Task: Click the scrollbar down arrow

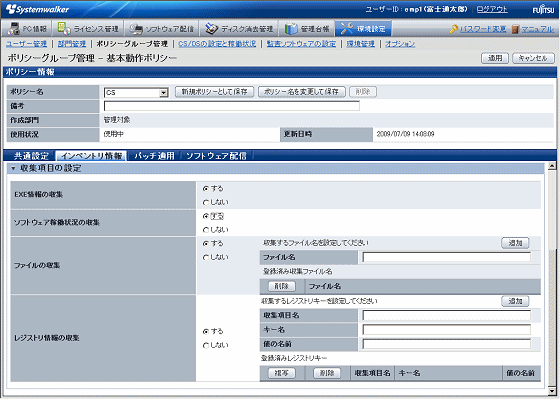Action: [x=551, y=391]
